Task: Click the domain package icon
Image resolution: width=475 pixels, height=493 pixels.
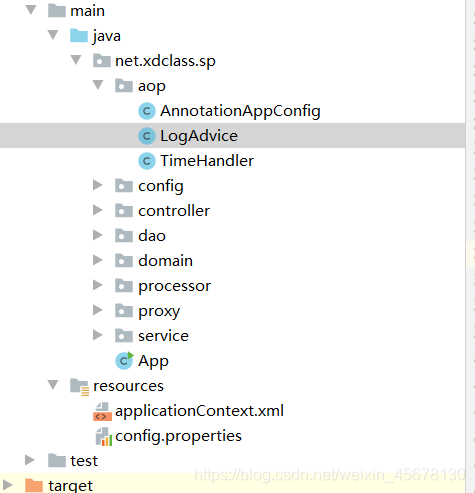Action: pos(124,261)
